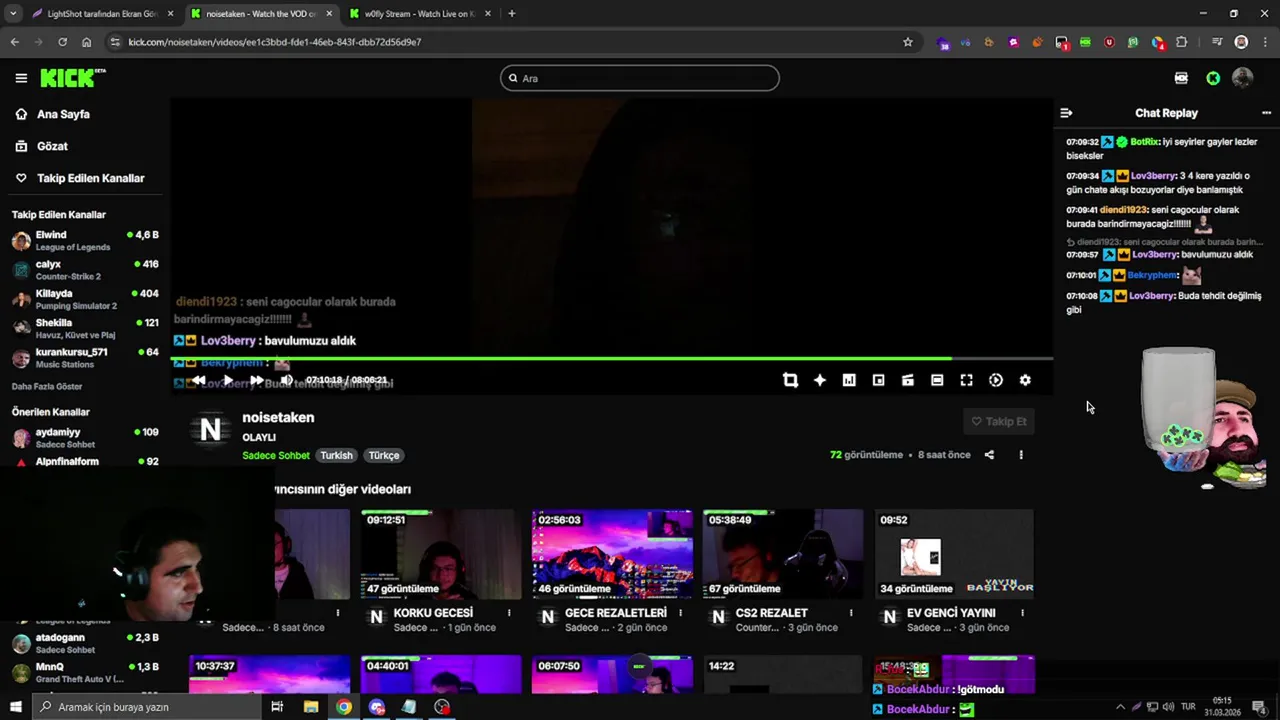Open the kurankursu_571 channel
The height and width of the screenshot is (720, 1280).
[85, 358]
